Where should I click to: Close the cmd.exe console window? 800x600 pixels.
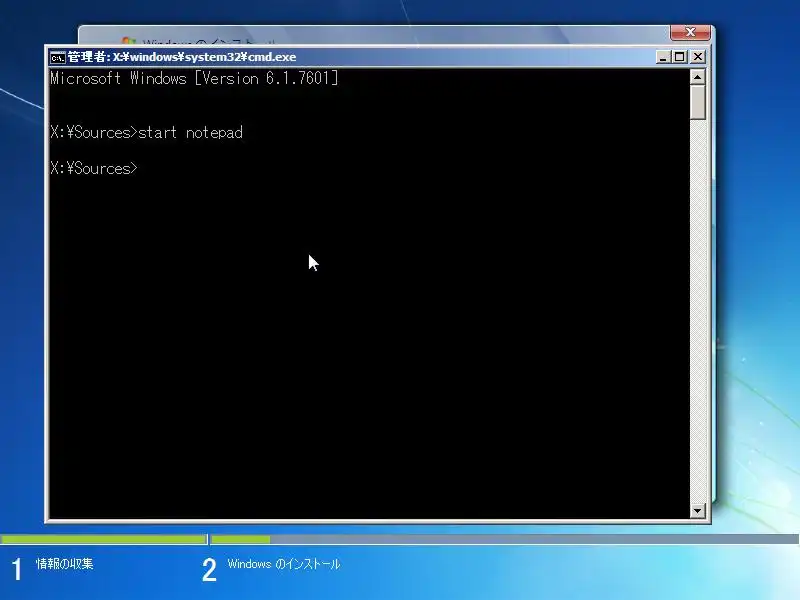coord(697,57)
